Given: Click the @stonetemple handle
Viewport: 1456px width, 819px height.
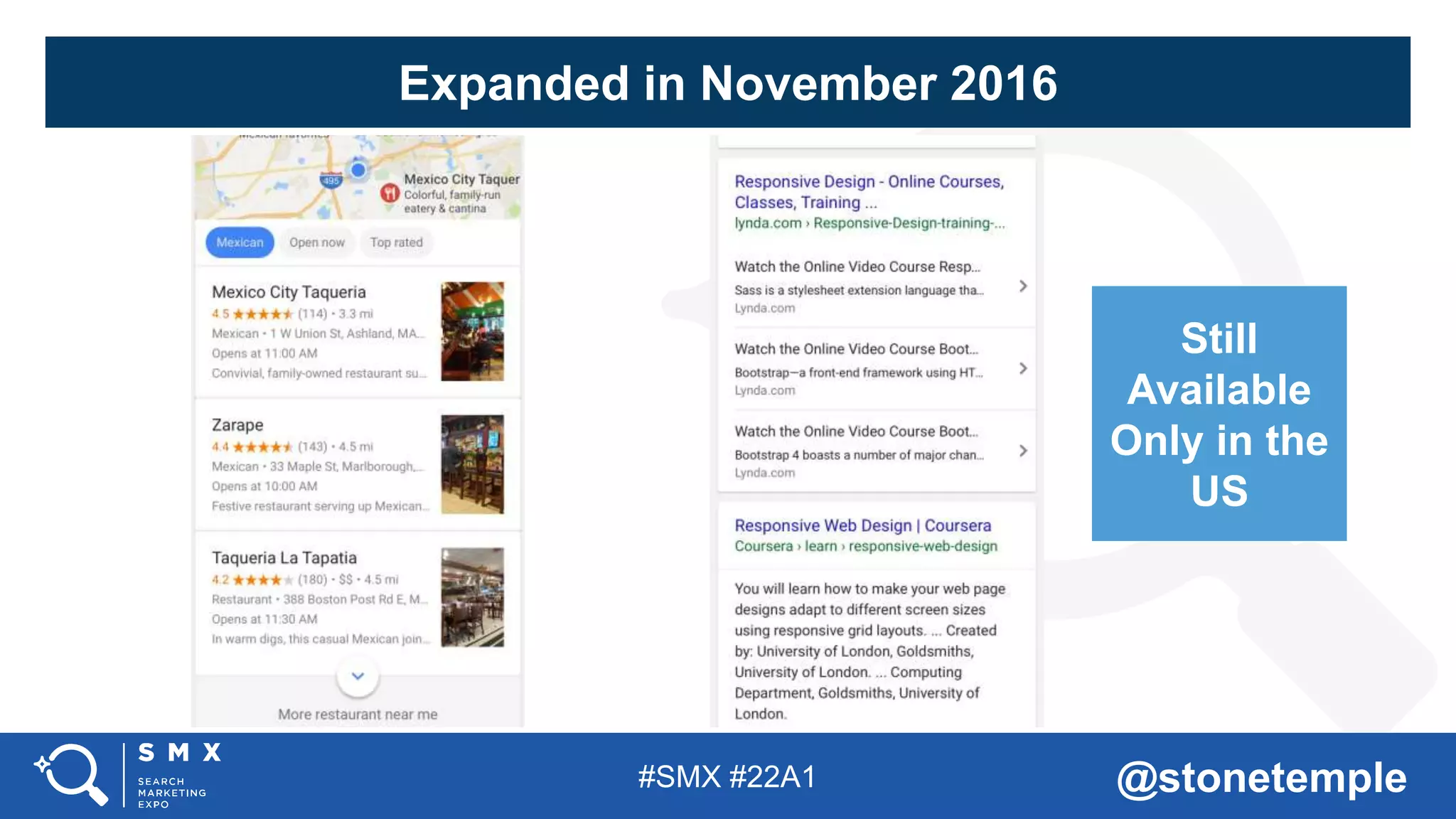Looking at the screenshot, I should click(1261, 777).
